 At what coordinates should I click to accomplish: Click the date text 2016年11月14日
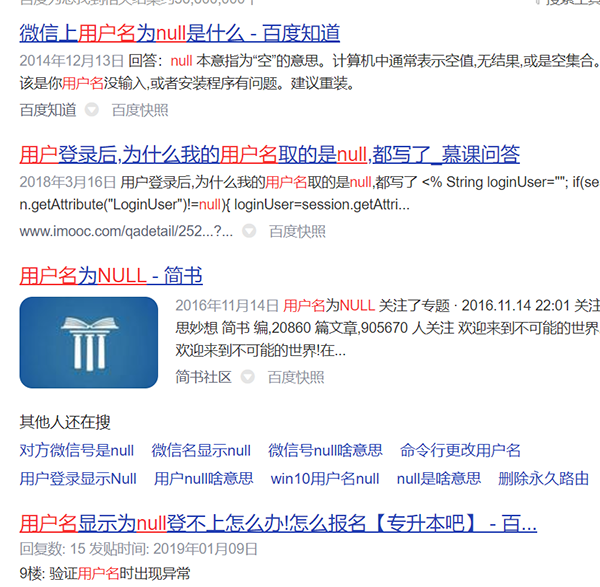click(227, 306)
